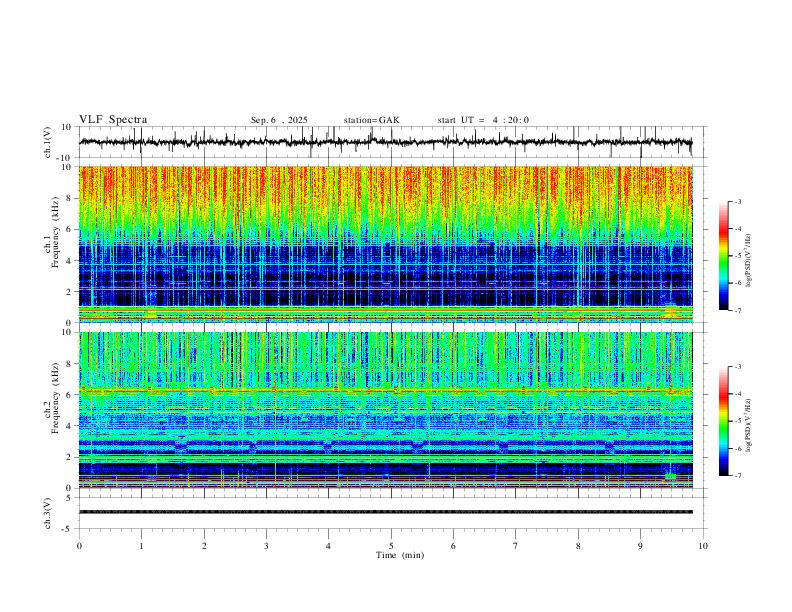Screen dimensions: 792x612
Task: Click the 'station=GAK' label
Action: coord(371,120)
